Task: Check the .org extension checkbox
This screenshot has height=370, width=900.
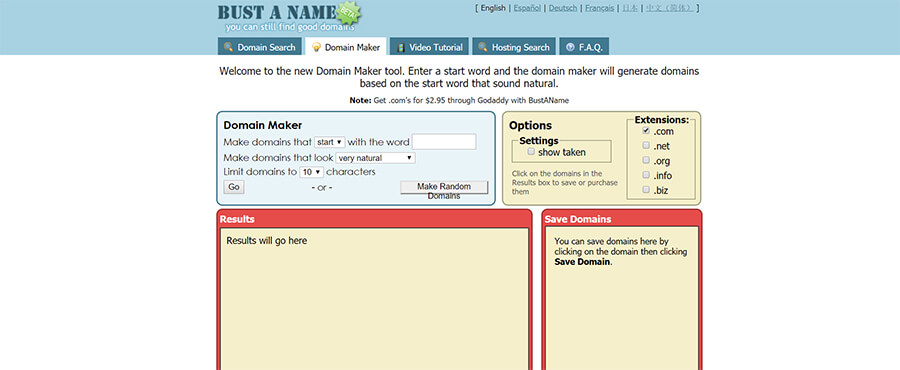Action: point(646,160)
